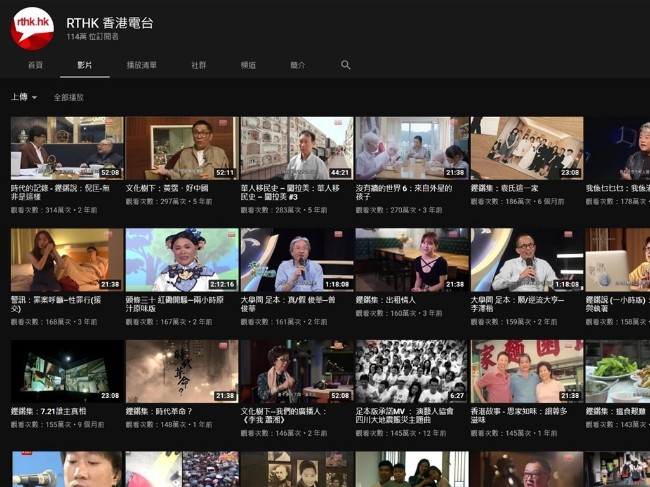Expand the 上傳 sort dropdown arrow
The width and height of the screenshot is (650, 487).
click(34, 97)
